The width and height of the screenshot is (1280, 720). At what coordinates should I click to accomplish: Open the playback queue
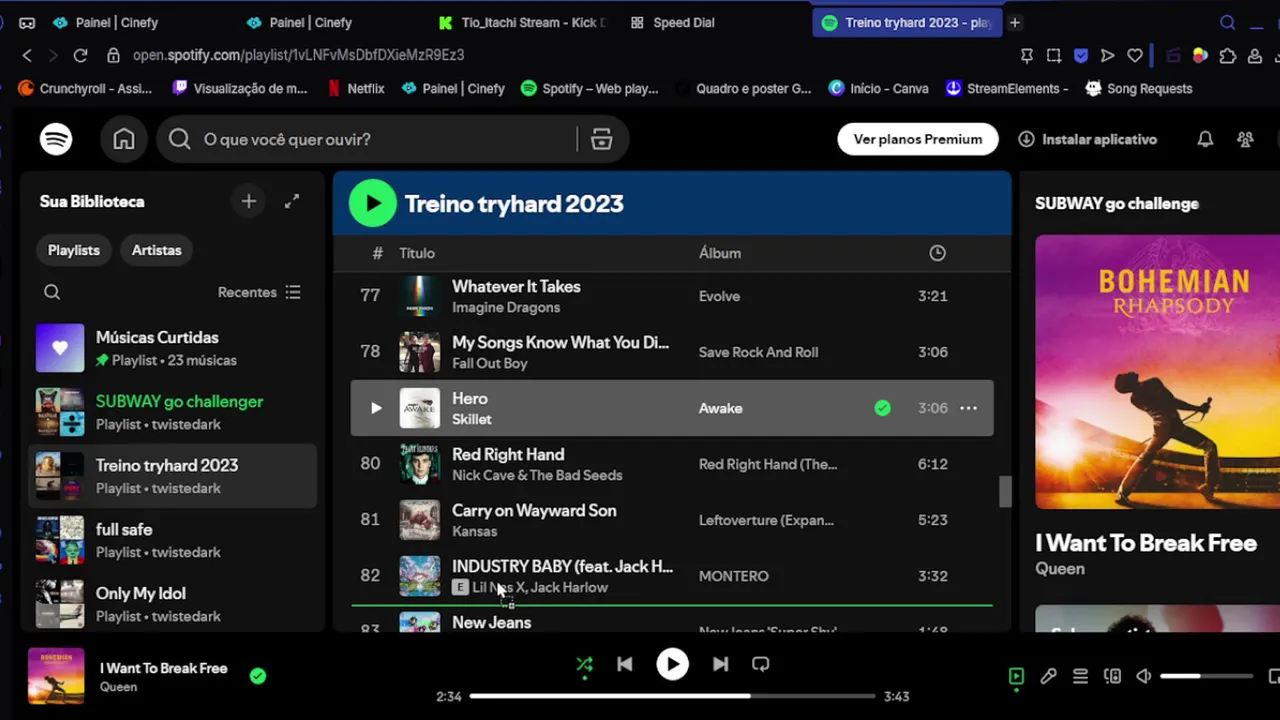(x=1080, y=676)
